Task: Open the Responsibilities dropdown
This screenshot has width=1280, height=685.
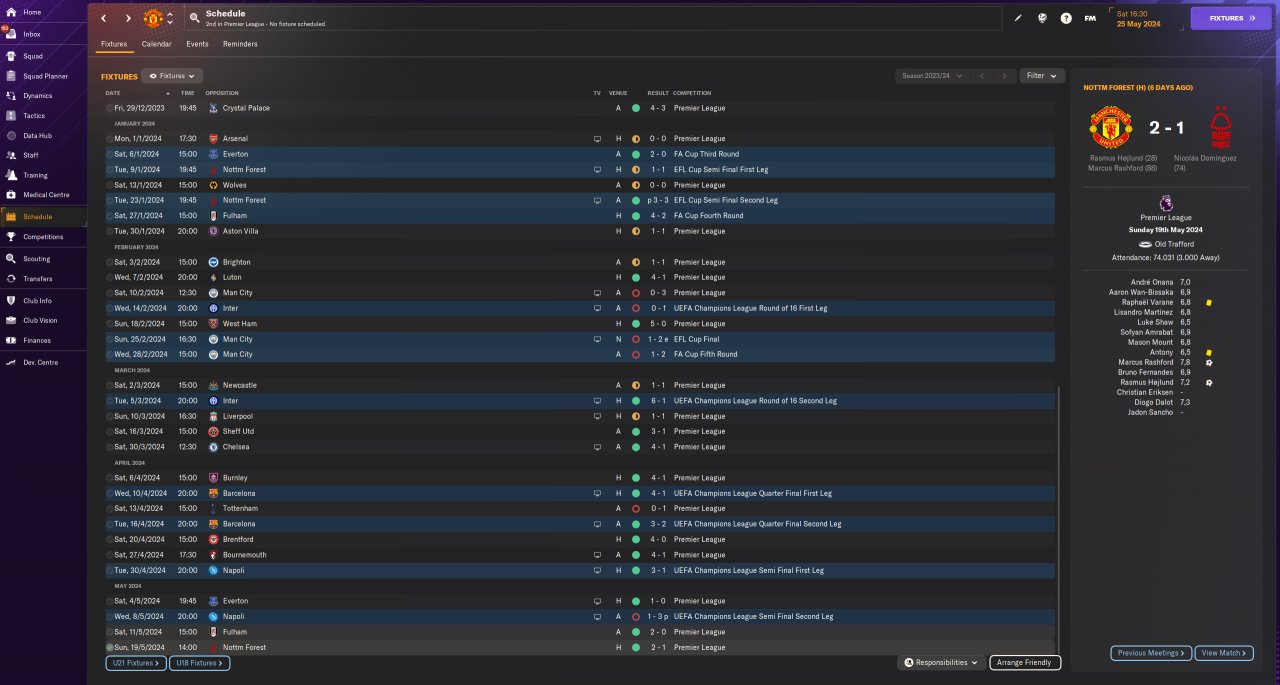Action: tap(941, 662)
